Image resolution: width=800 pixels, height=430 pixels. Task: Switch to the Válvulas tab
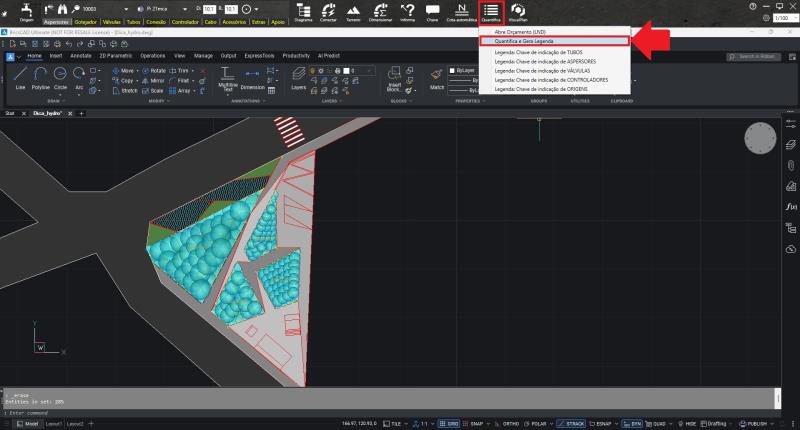[x=112, y=20]
